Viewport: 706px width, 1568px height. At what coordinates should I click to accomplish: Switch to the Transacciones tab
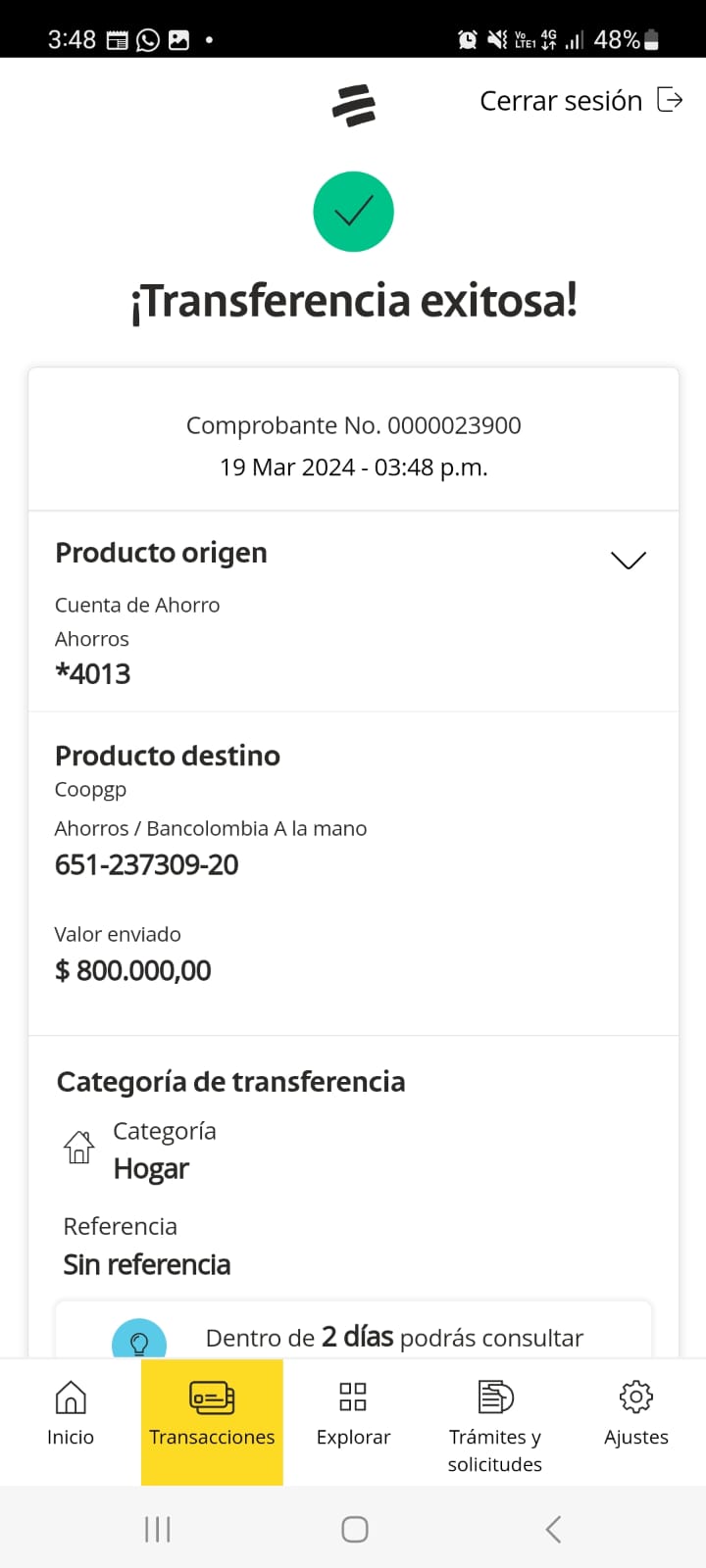click(x=212, y=1413)
